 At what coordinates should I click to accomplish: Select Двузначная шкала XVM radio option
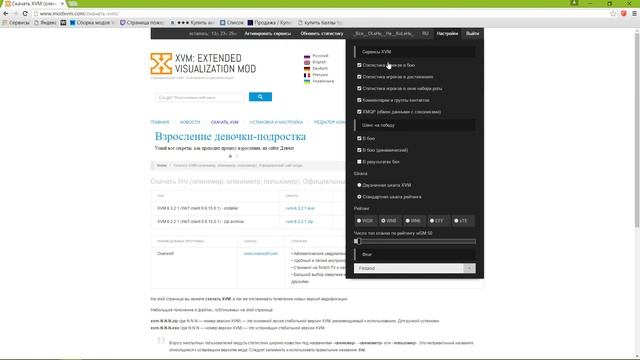pyautogui.click(x=359, y=185)
